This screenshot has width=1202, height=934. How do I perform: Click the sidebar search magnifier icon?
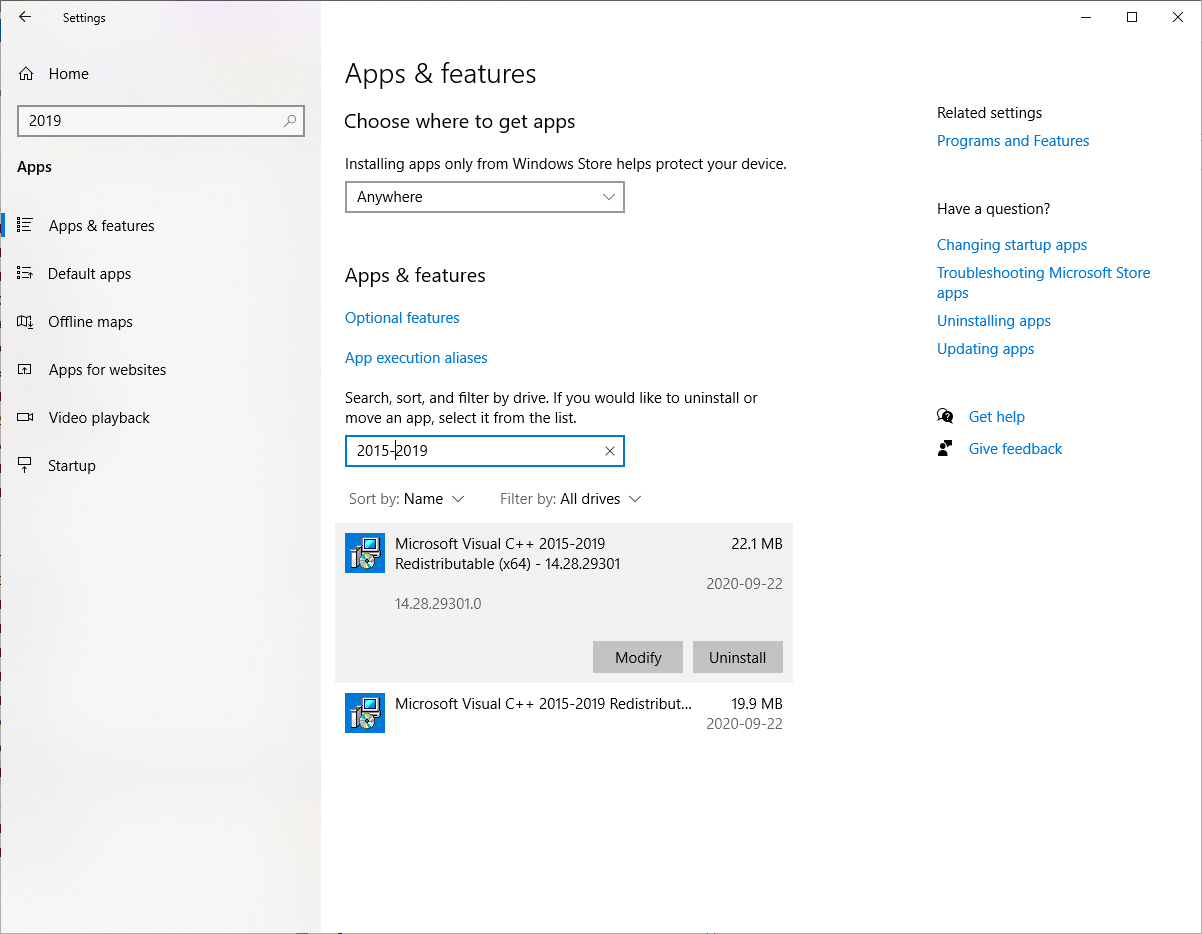click(x=290, y=121)
